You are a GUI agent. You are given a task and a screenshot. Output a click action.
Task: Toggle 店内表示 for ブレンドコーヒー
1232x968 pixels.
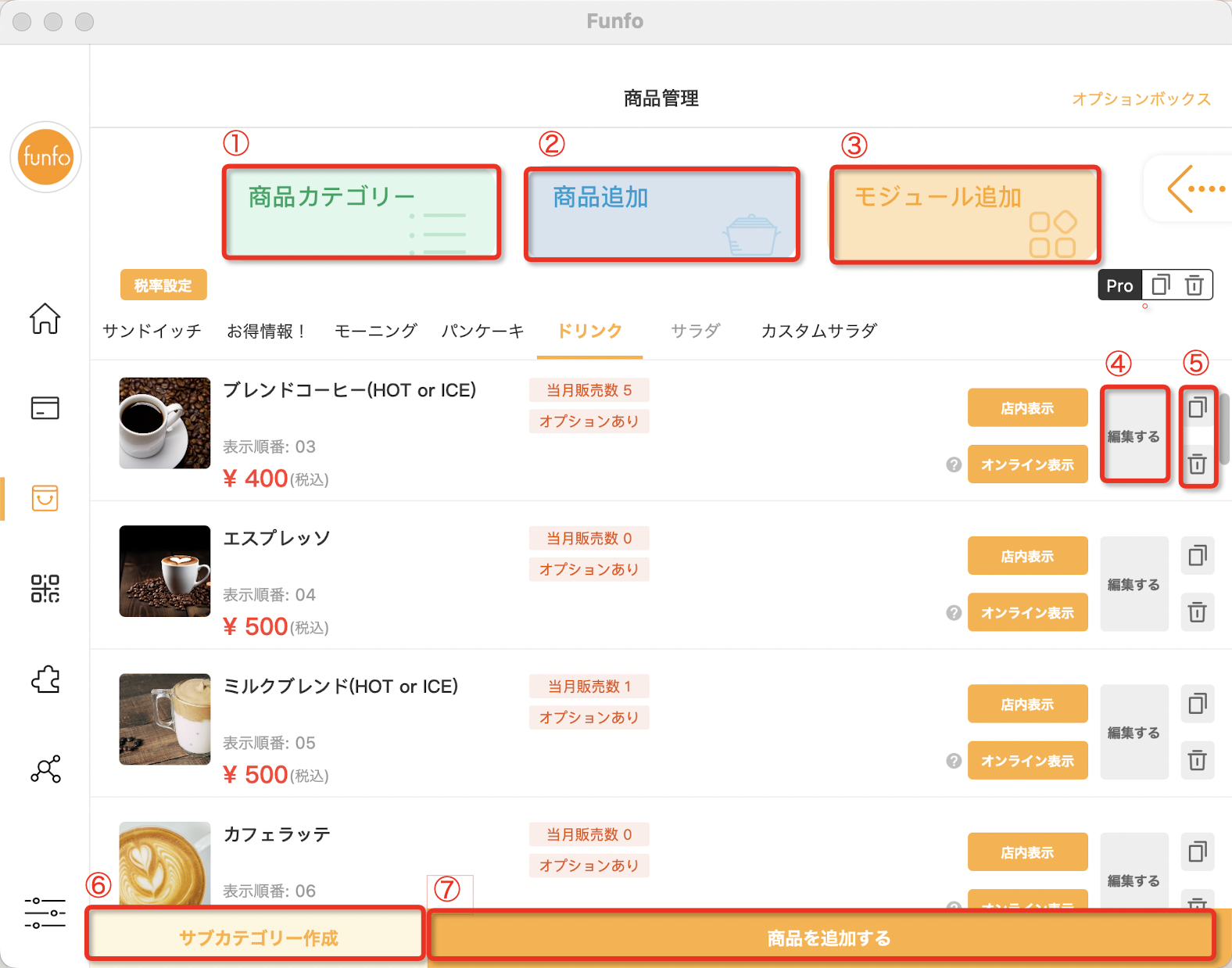1027,408
